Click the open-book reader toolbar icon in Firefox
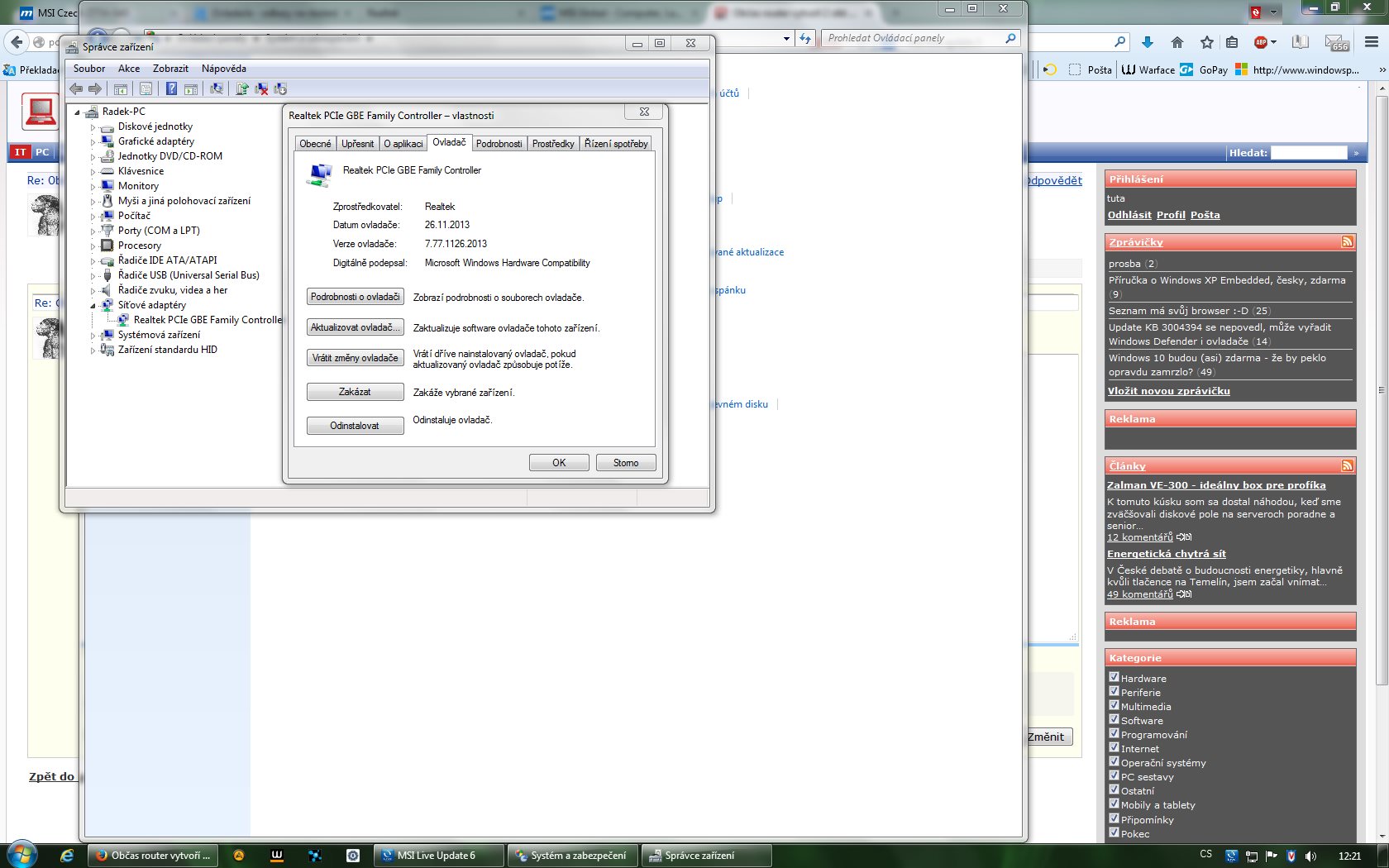Screen dimensions: 1389x868 [x=1301, y=42]
